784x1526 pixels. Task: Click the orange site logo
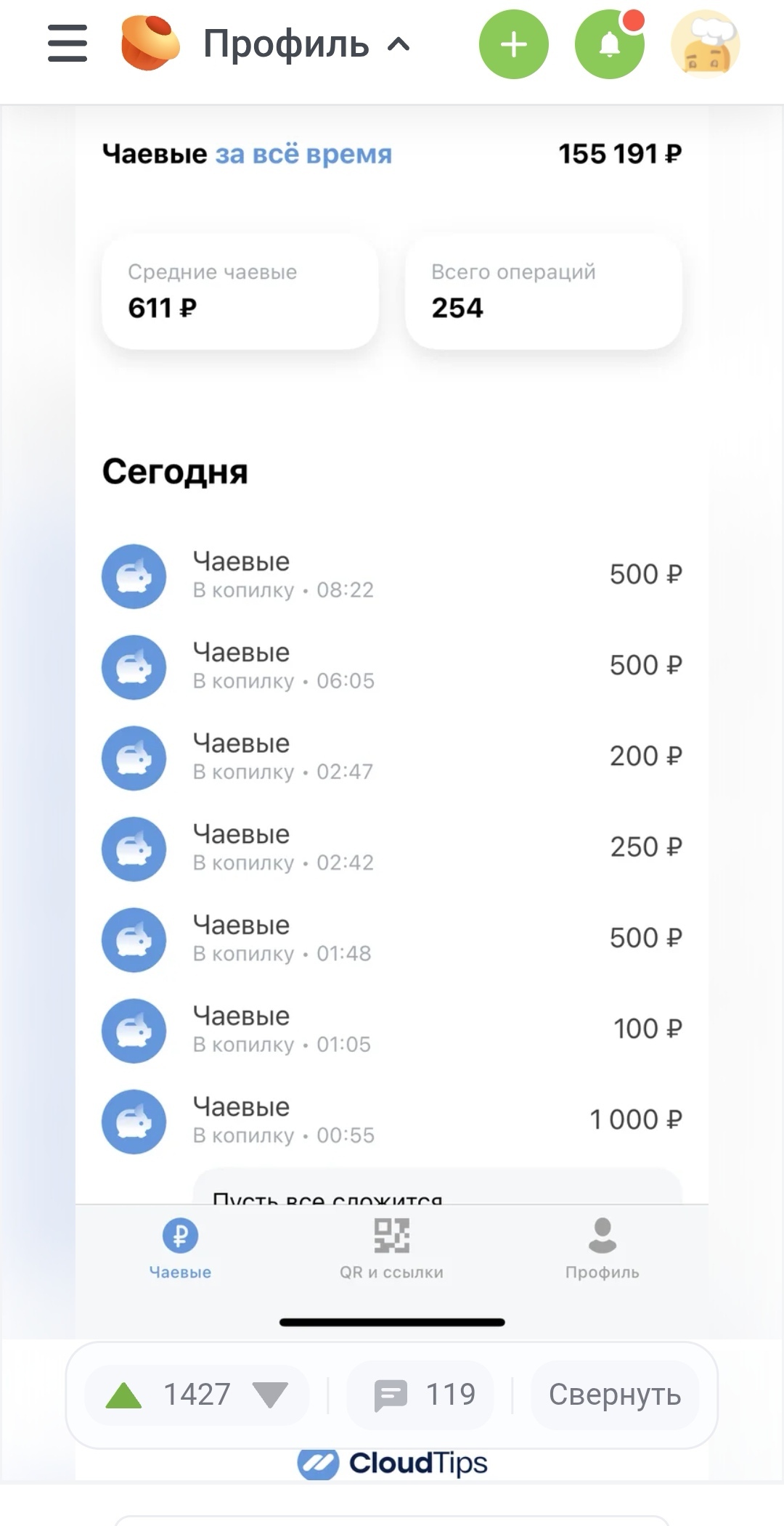coord(150,44)
